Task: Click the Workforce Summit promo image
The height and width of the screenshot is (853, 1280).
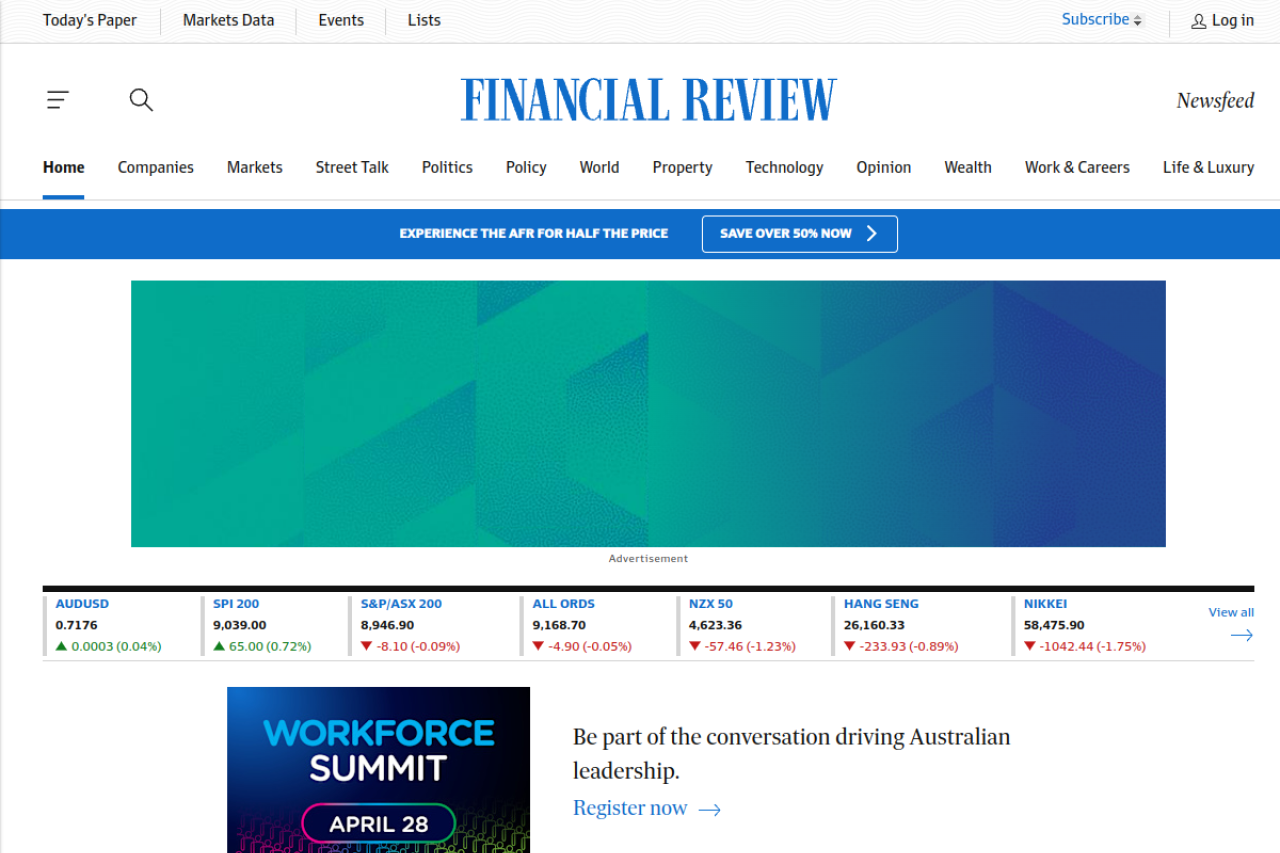Action: pos(378,770)
